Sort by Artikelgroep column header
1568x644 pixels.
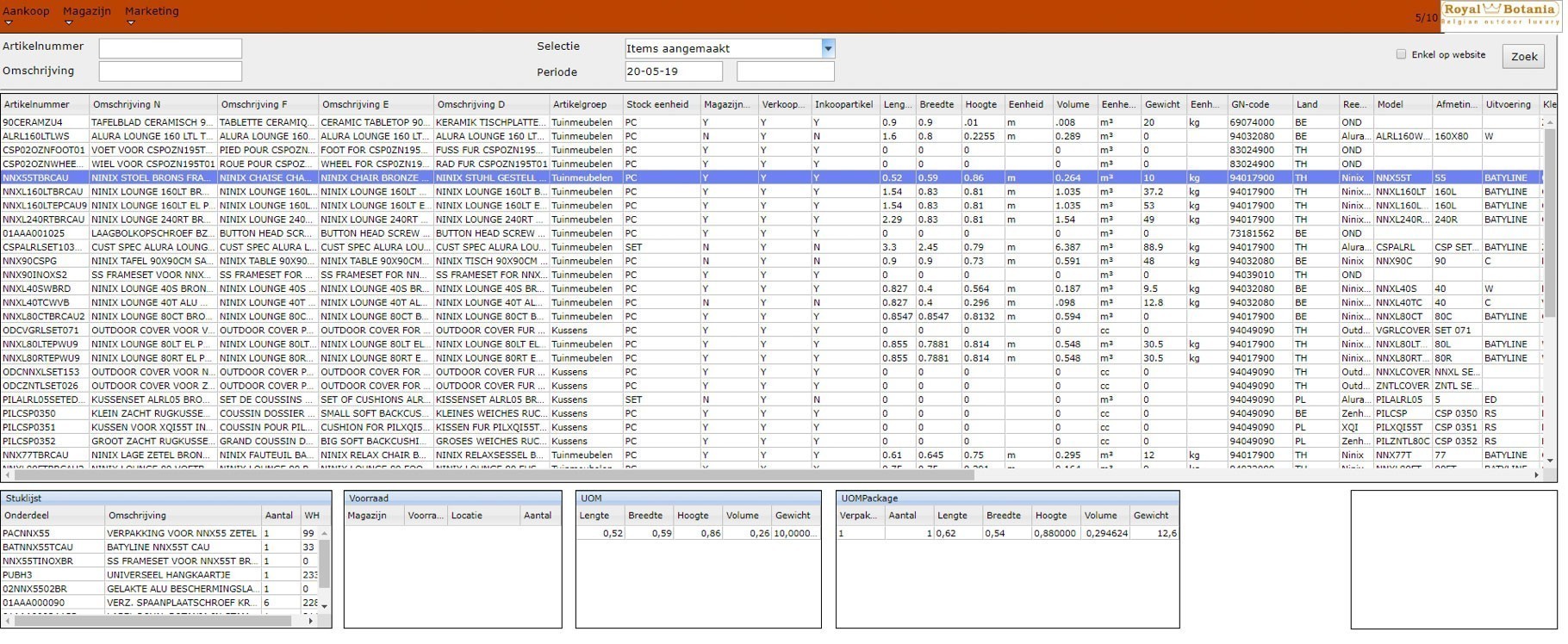pyautogui.click(x=586, y=104)
